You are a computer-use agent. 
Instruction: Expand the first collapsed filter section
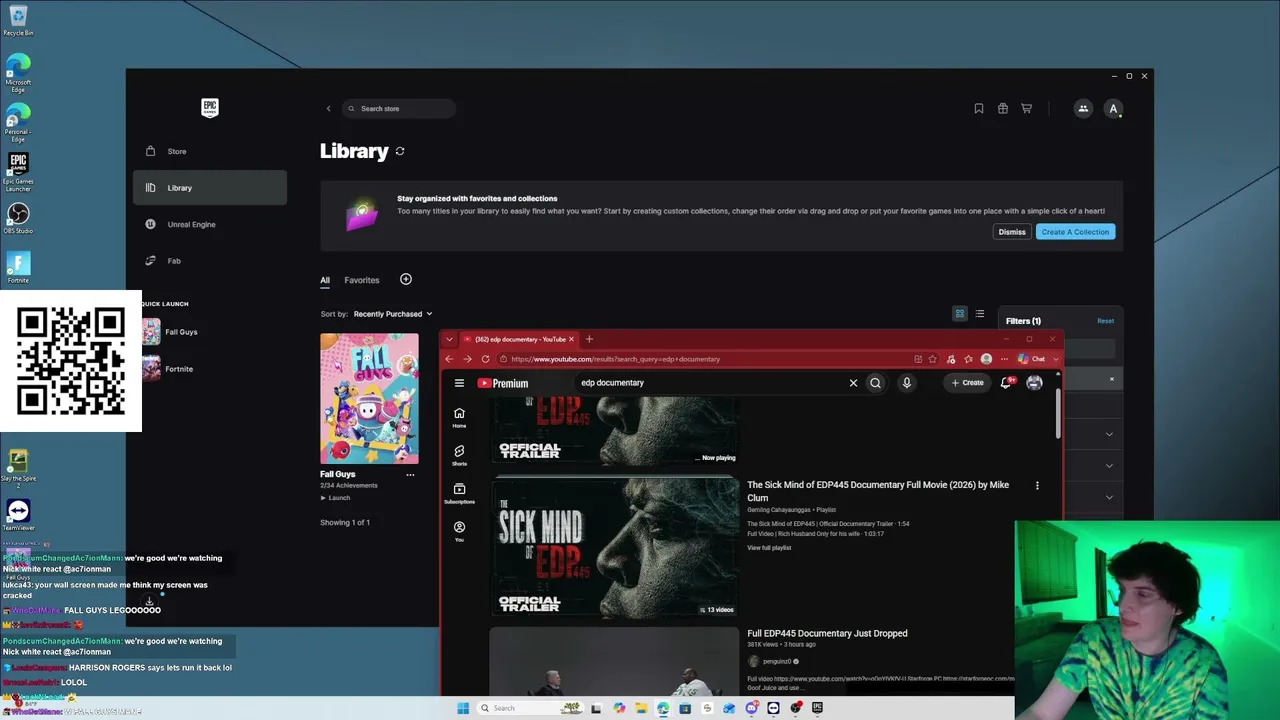pos(1109,435)
